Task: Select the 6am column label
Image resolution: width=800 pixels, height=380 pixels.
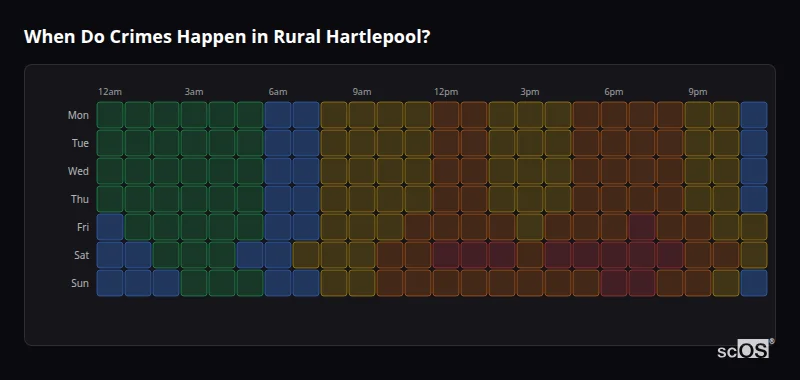Action: click(278, 92)
